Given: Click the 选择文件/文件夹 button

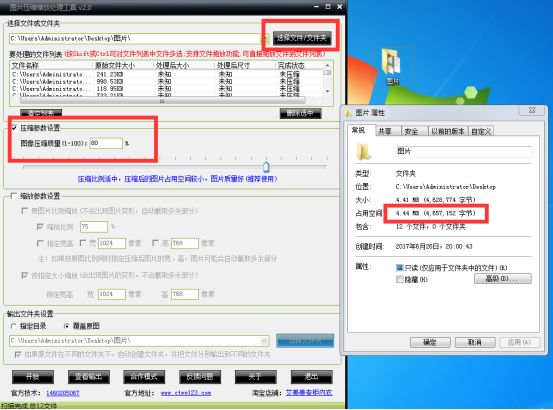Looking at the screenshot, I should 302,38.
